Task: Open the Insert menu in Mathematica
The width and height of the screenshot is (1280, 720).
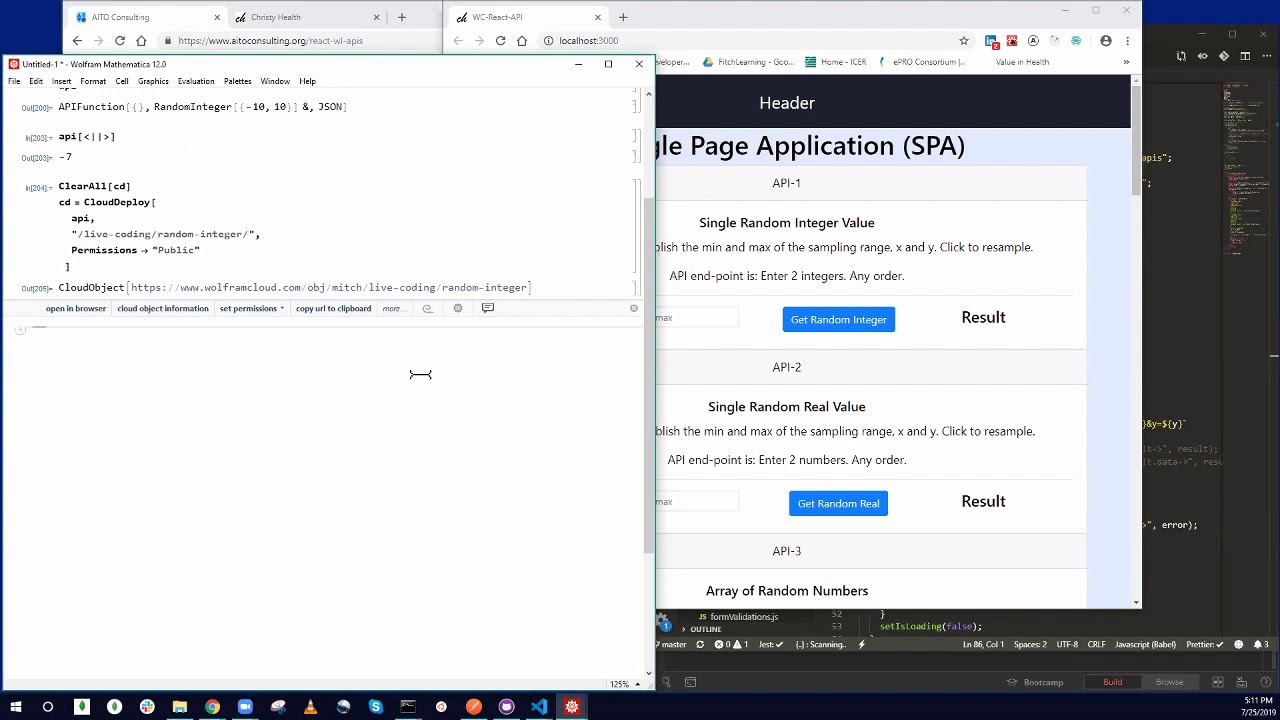Action: pyautogui.click(x=61, y=81)
